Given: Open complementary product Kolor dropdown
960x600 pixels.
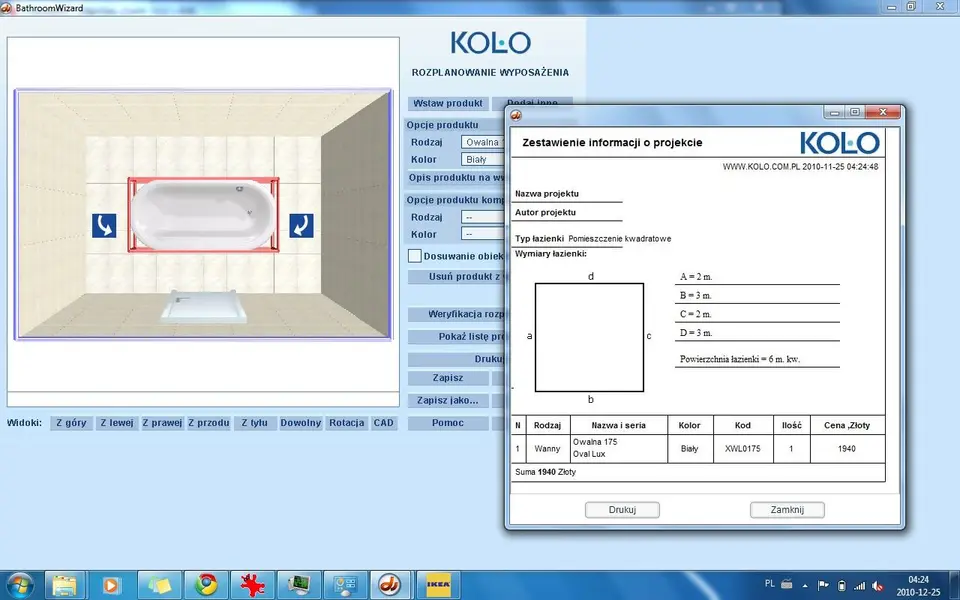Looking at the screenshot, I should (483, 234).
